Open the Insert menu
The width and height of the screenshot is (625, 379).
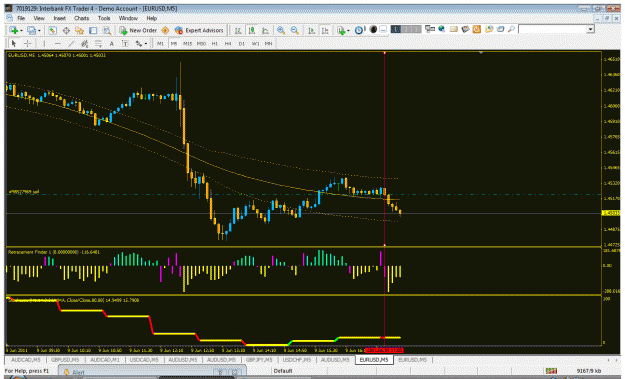59,18
